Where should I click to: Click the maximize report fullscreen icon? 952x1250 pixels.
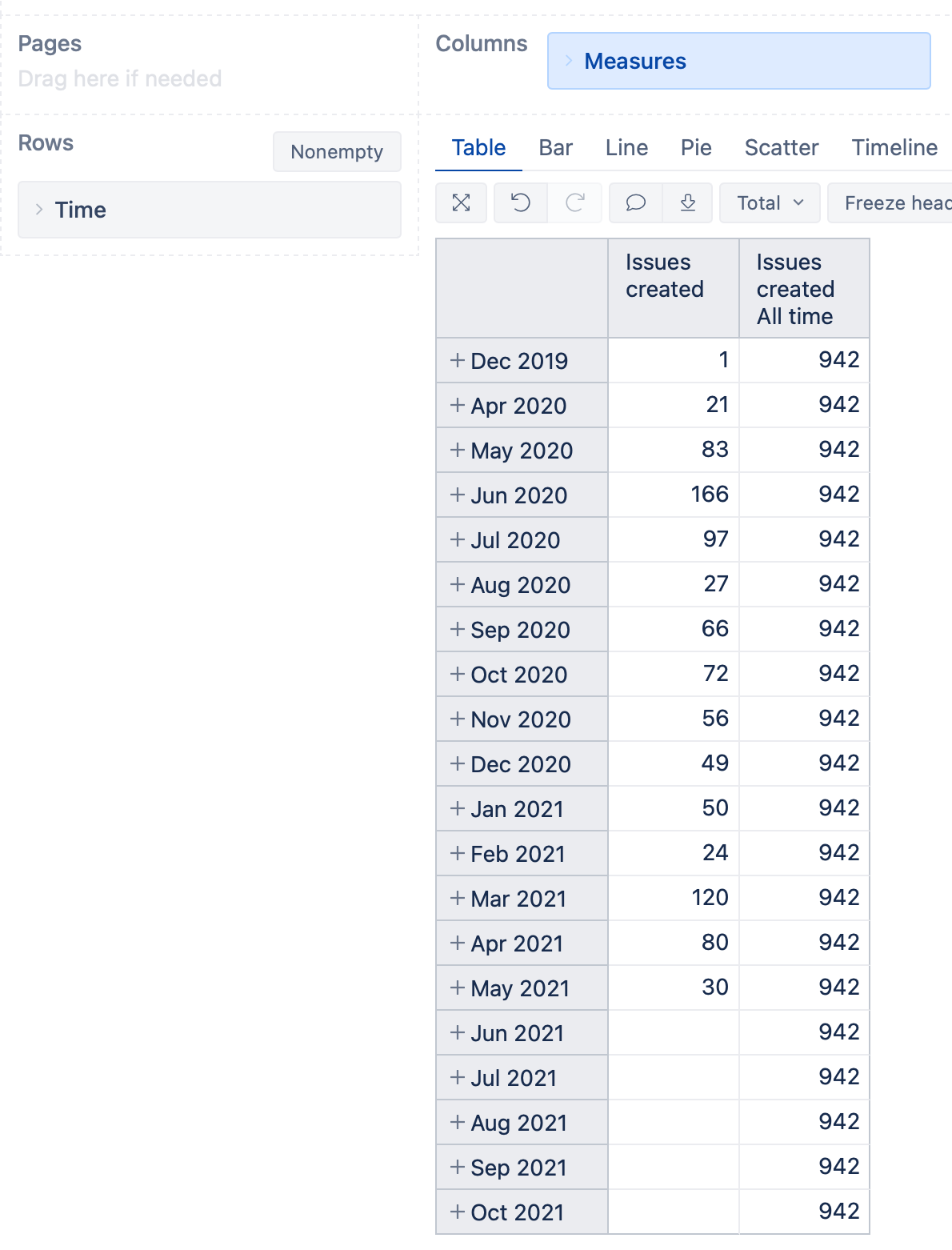(461, 203)
